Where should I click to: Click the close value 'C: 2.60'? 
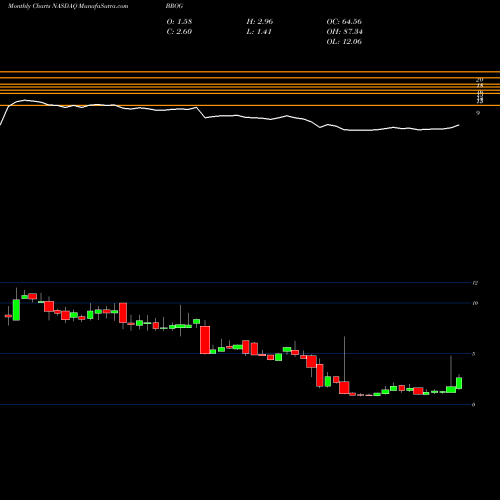pyautogui.click(x=179, y=31)
